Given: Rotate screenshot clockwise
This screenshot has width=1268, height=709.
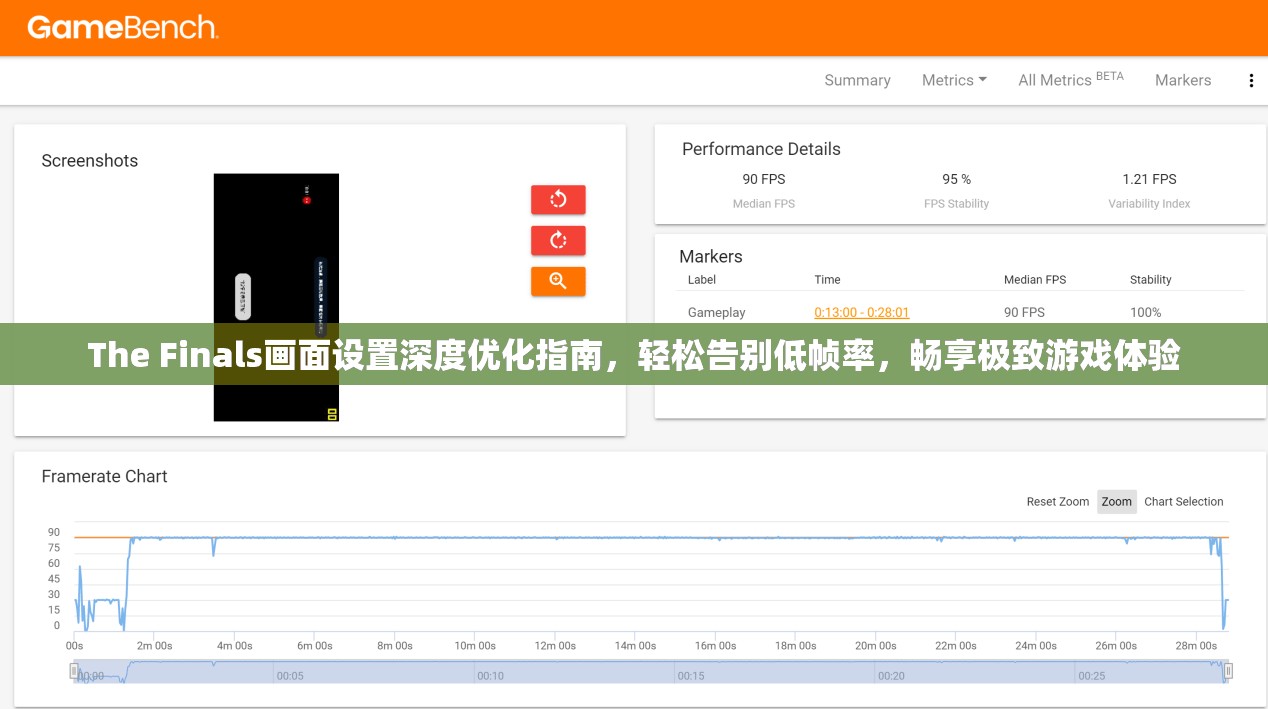Looking at the screenshot, I should click(558, 241).
